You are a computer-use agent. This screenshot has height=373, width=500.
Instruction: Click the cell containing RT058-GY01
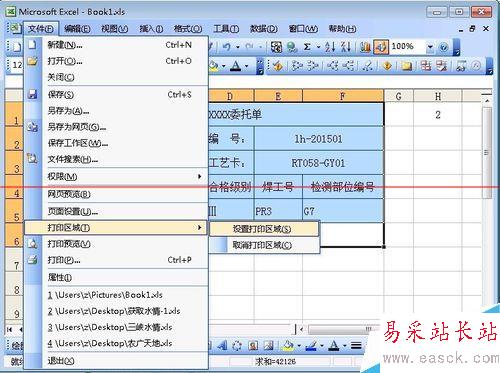point(318,163)
